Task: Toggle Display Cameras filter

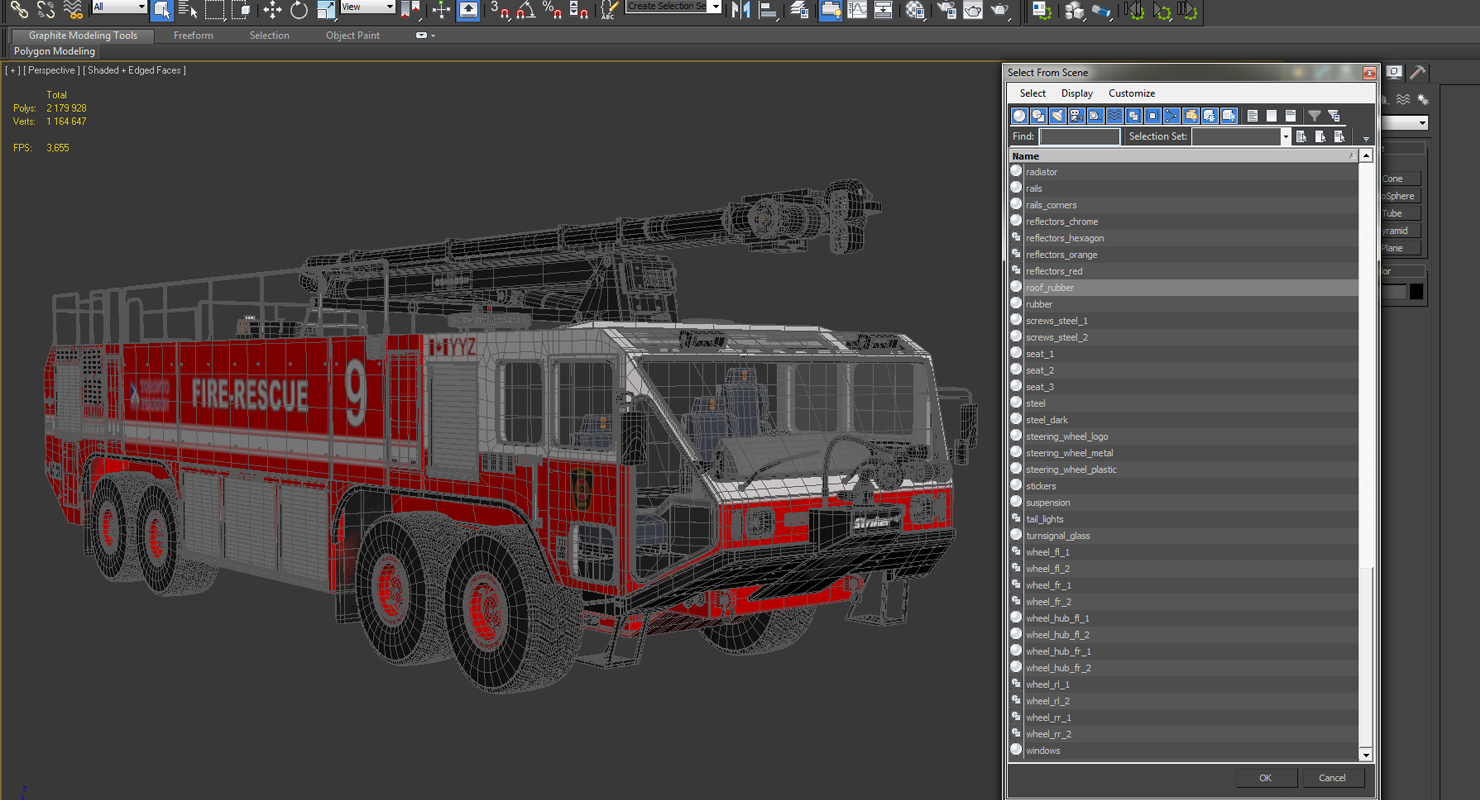Action: pos(1076,116)
